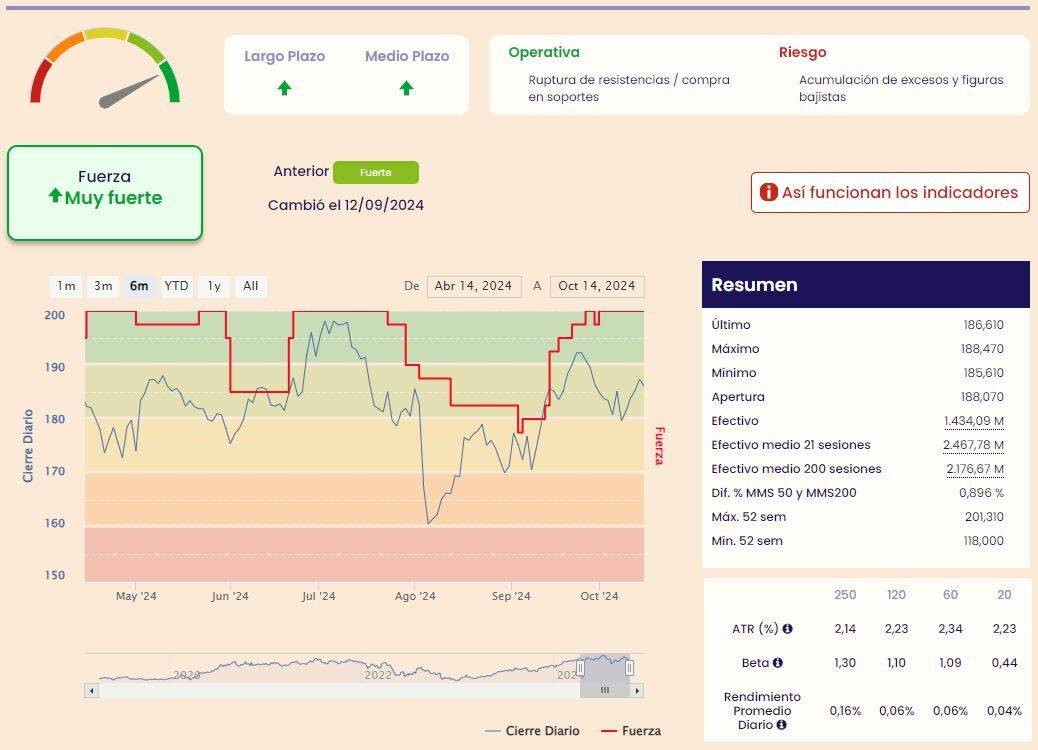Click the 250 column header
The height and width of the screenshot is (750, 1038).
[x=845, y=594]
